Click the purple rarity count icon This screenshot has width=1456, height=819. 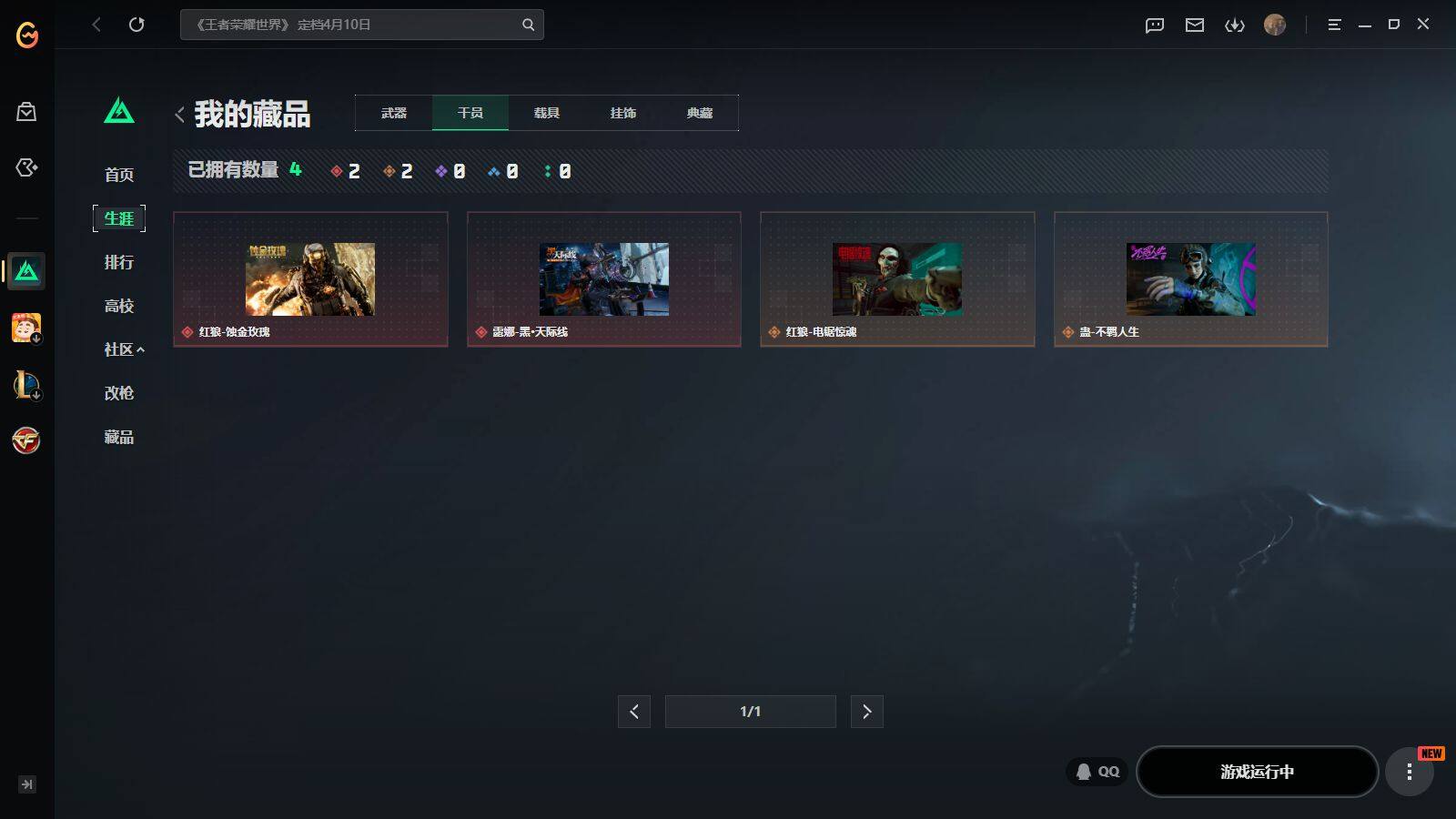coord(441,171)
